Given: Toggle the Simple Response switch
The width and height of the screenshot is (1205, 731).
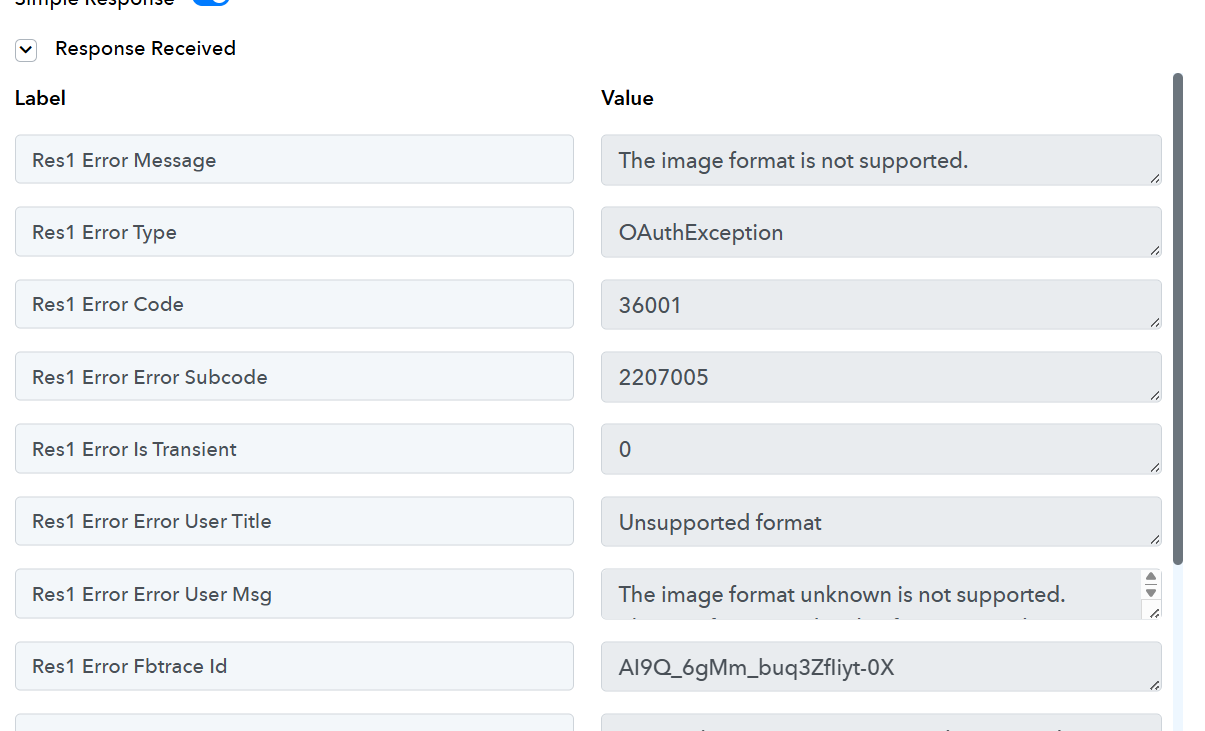Looking at the screenshot, I should coord(211,2).
